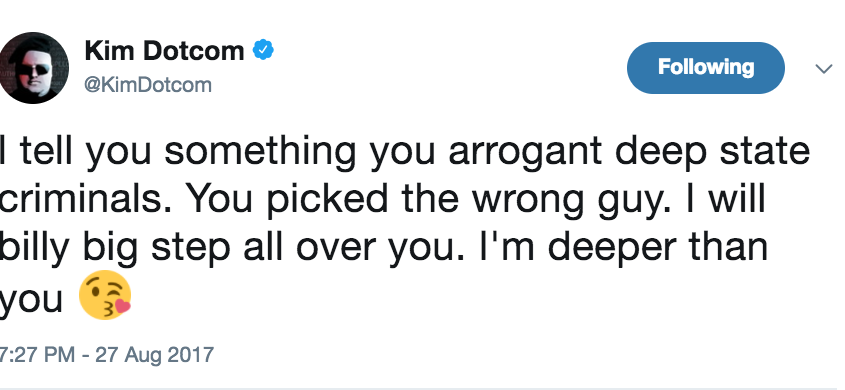Viewport: 845px width, 390px height.
Task: Click the 27 Aug 2017 date
Action: [x=155, y=356]
